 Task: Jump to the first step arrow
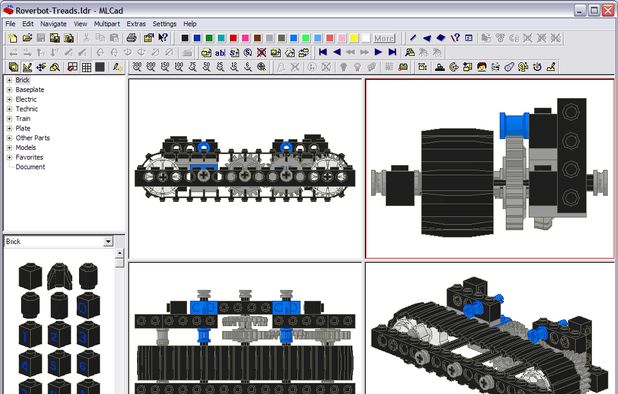tap(323, 52)
